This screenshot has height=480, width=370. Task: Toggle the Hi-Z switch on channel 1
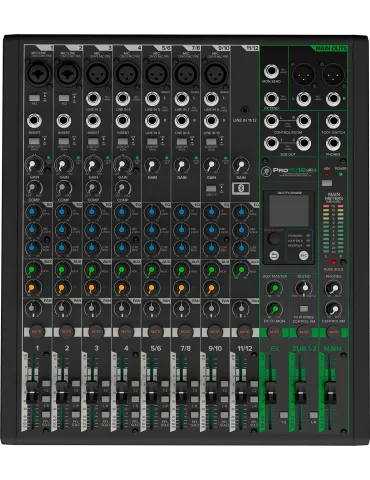coord(34,98)
